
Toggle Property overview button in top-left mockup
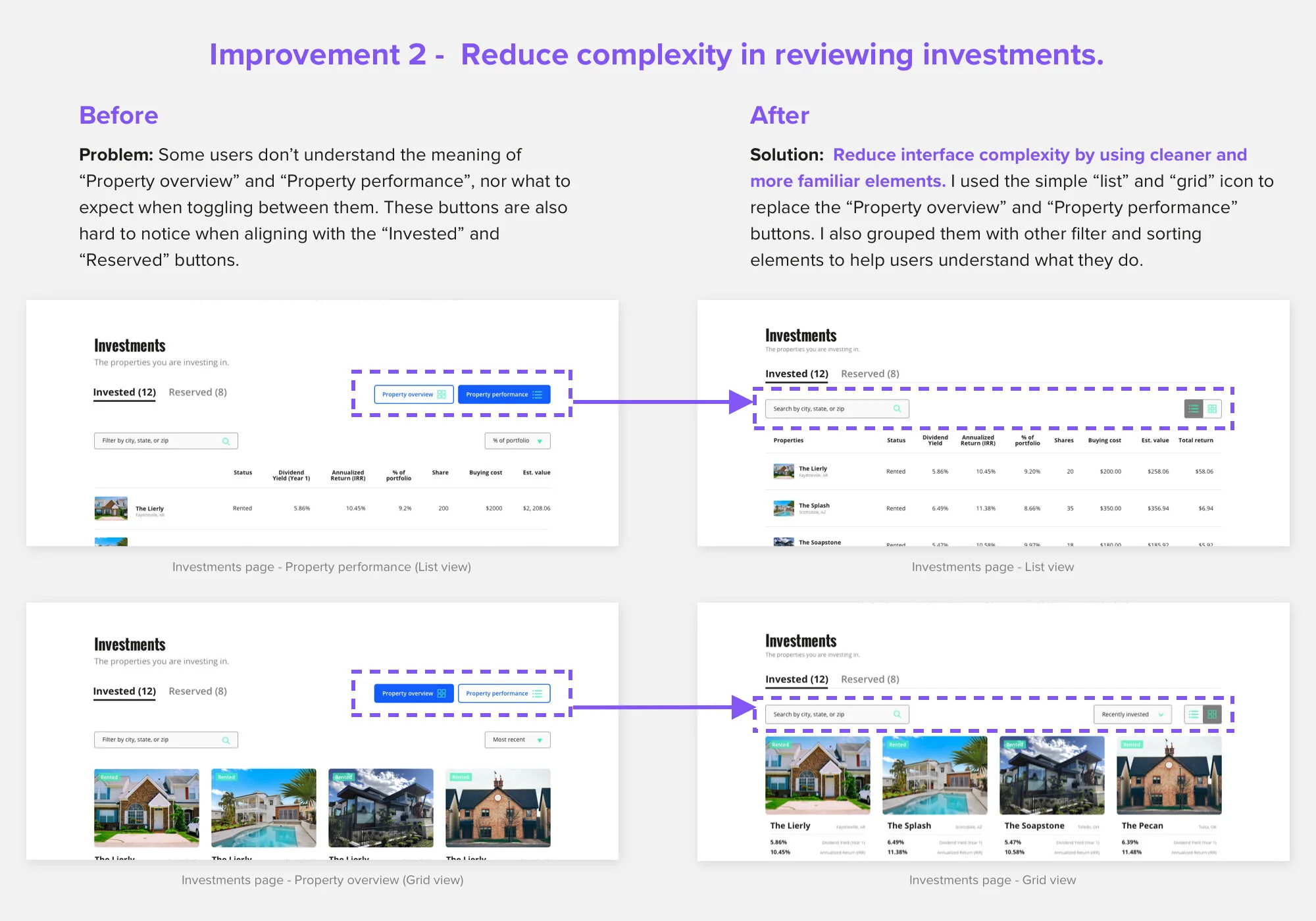pyautogui.click(x=414, y=395)
